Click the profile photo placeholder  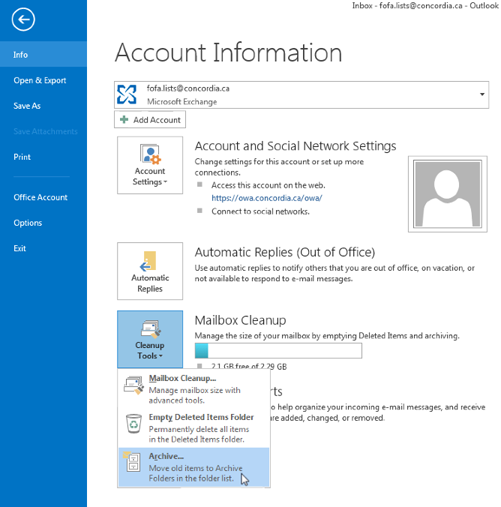[447, 194]
